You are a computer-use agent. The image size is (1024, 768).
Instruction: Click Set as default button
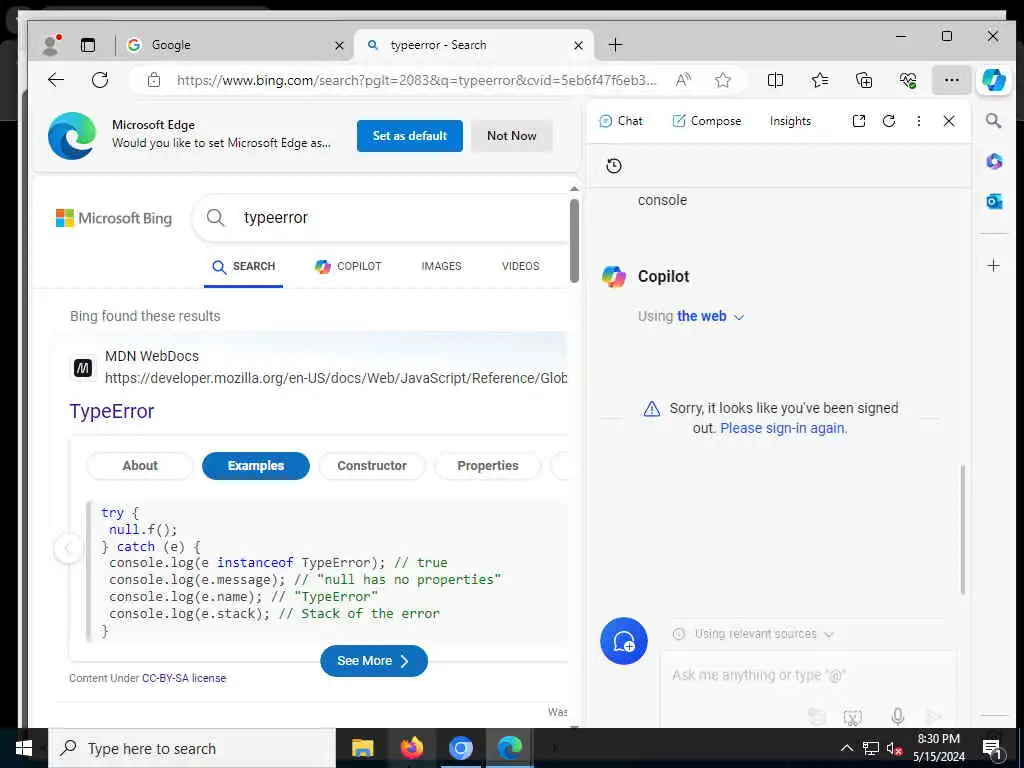point(409,136)
